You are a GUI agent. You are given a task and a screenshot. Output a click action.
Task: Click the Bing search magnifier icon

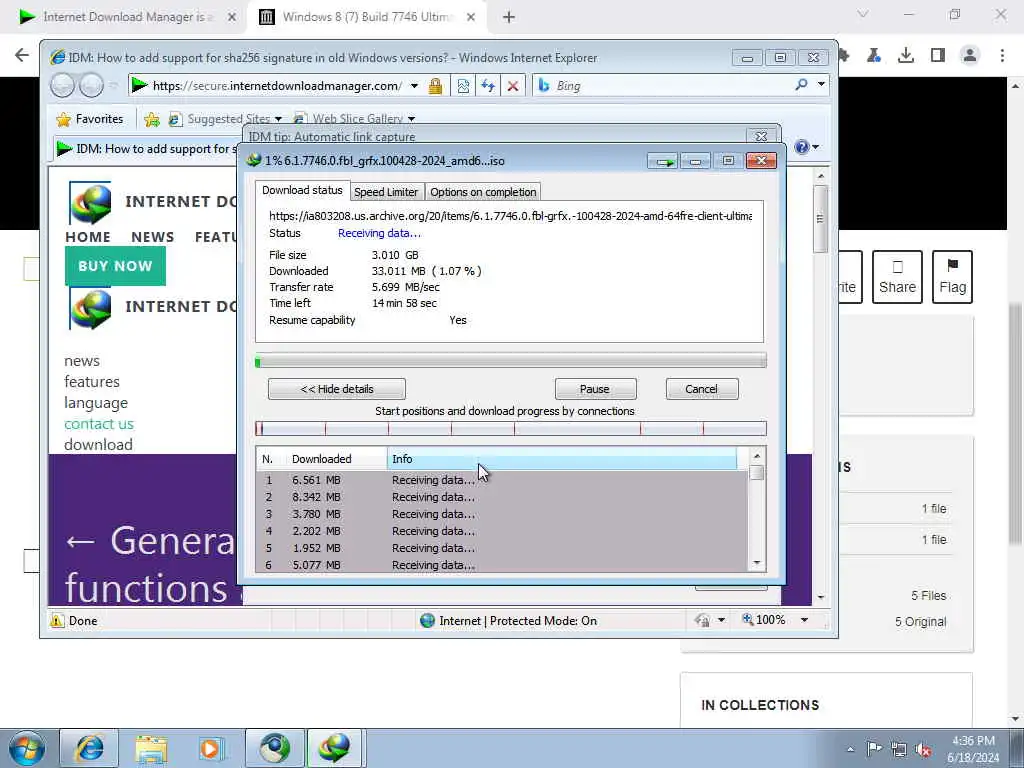point(801,84)
